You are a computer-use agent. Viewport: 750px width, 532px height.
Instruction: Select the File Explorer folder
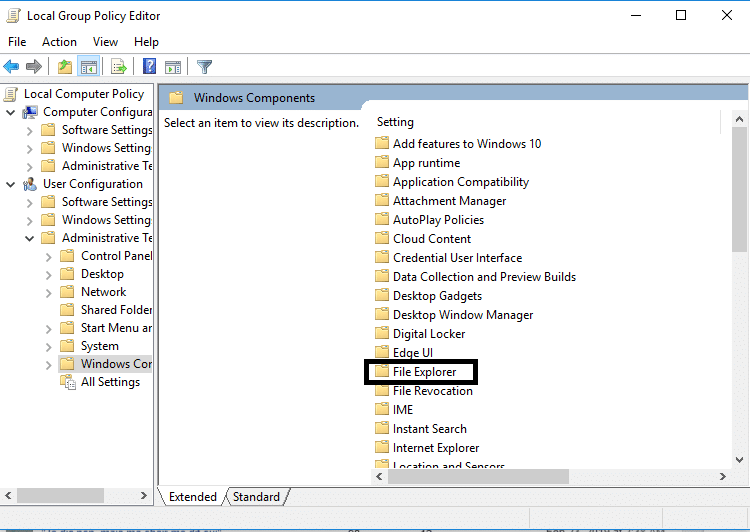[x=424, y=372]
